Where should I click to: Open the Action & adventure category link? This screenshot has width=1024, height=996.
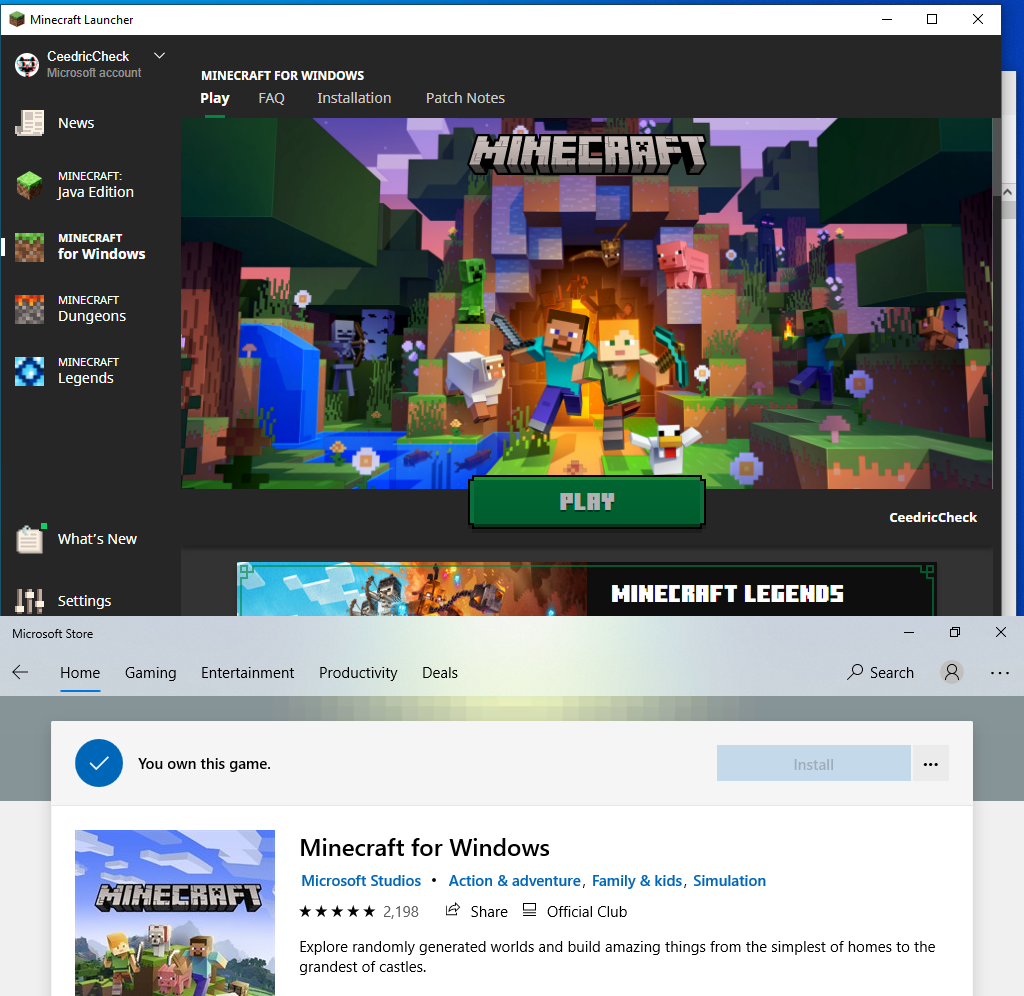pos(515,880)
